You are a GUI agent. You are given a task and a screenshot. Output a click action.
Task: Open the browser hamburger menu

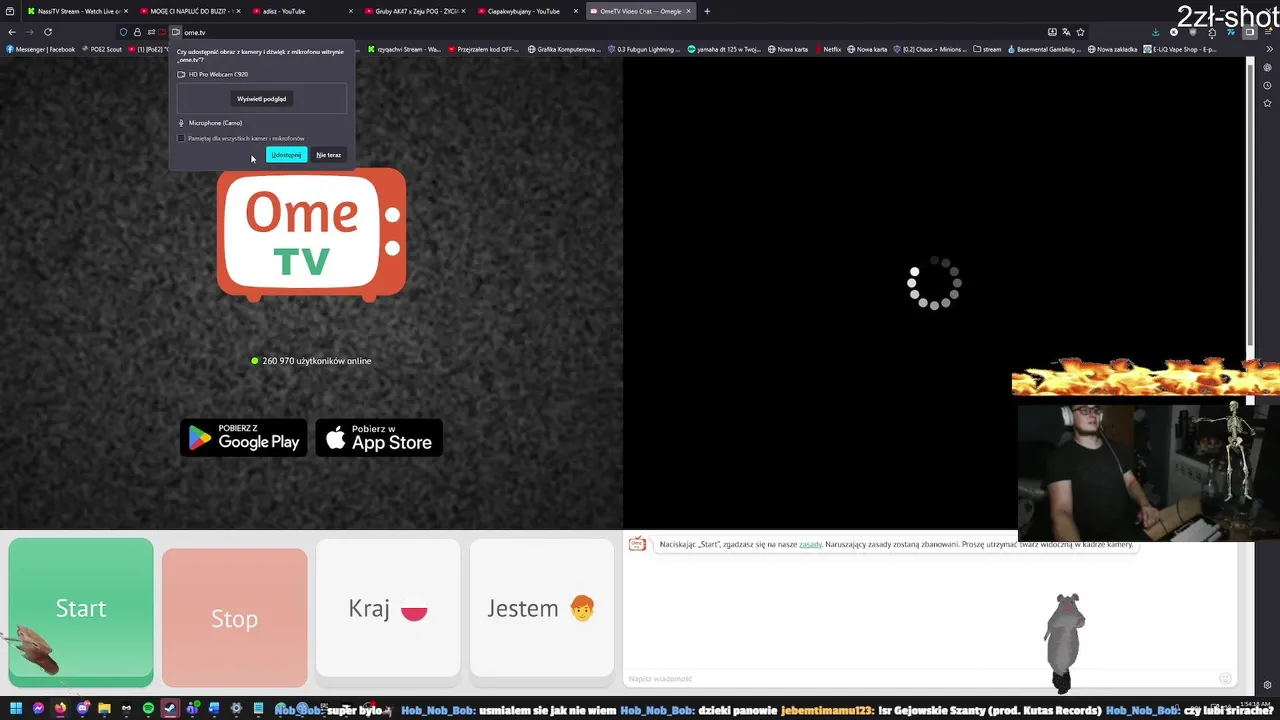1269,32
